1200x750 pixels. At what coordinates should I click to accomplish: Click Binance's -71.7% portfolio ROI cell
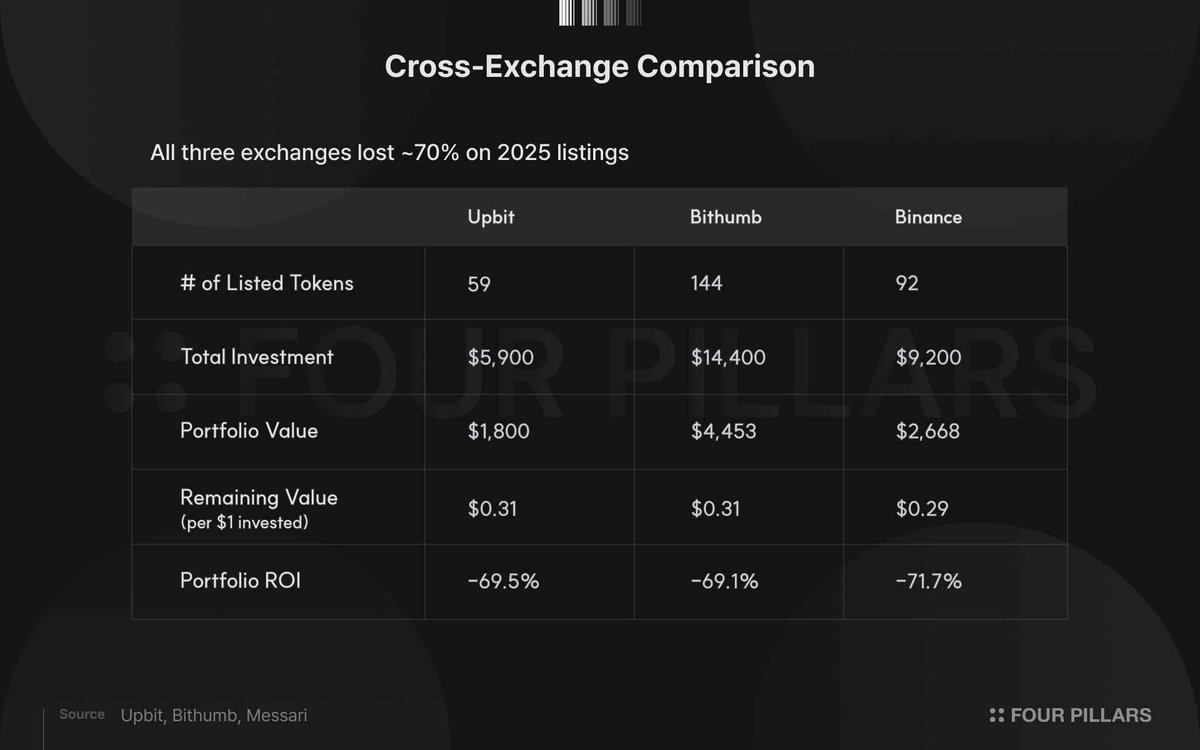[928, 581]
